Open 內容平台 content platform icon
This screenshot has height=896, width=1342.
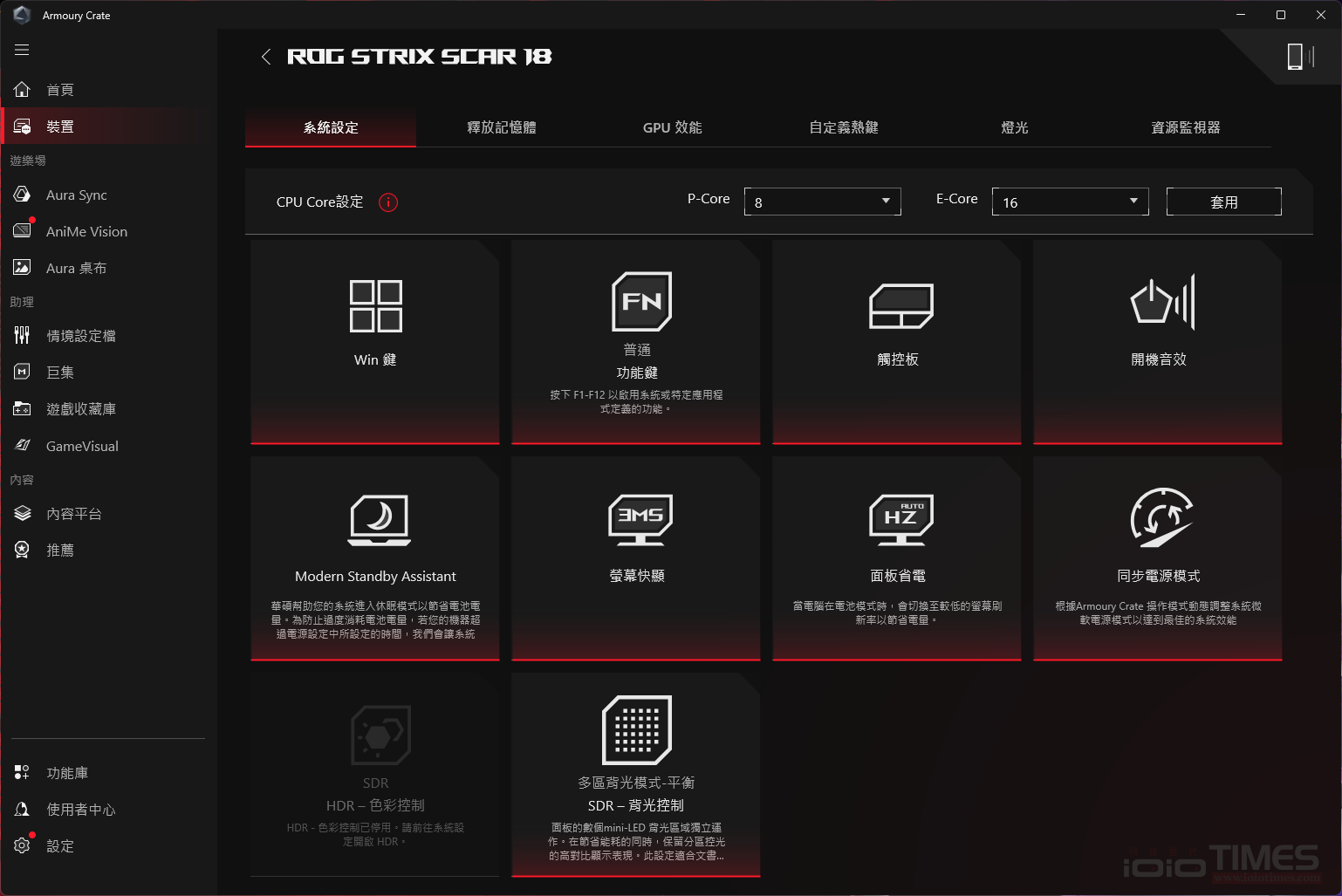(22, 513)
